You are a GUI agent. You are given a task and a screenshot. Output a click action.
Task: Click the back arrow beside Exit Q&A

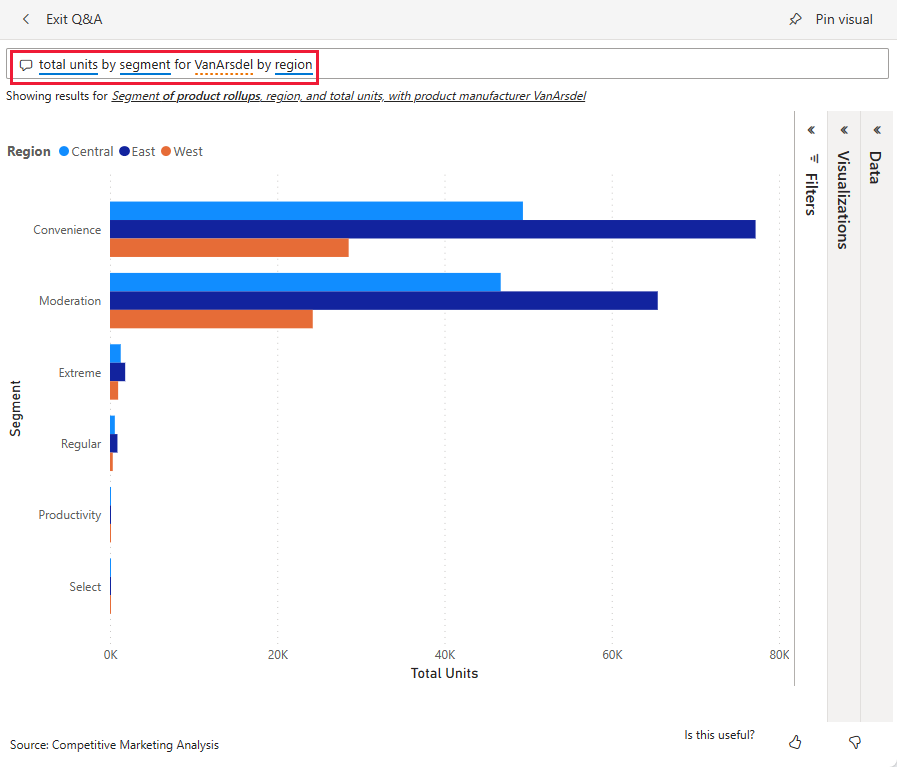(26, 19)
